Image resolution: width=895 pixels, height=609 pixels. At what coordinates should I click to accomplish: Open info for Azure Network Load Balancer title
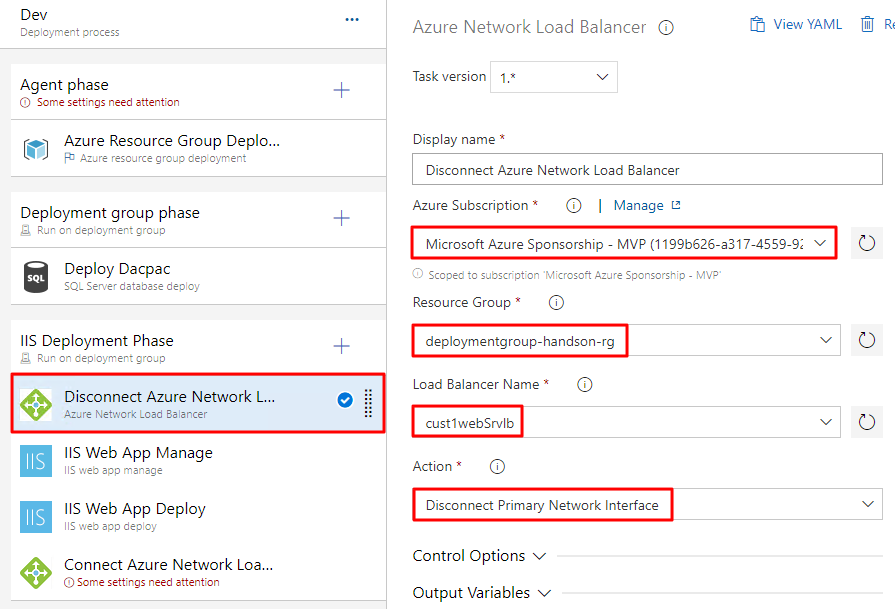tap(666, 27)
